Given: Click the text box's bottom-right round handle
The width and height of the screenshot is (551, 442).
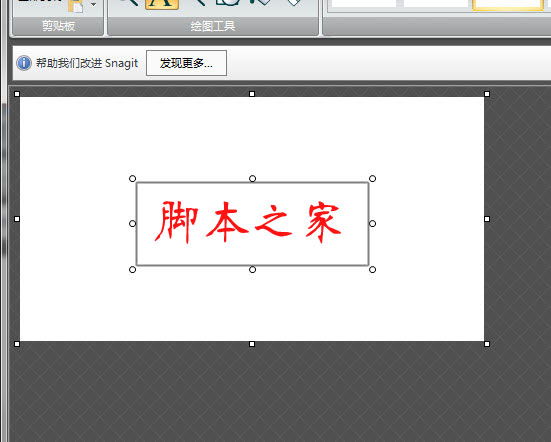Looking at the screenshot, I should point(372,269).
